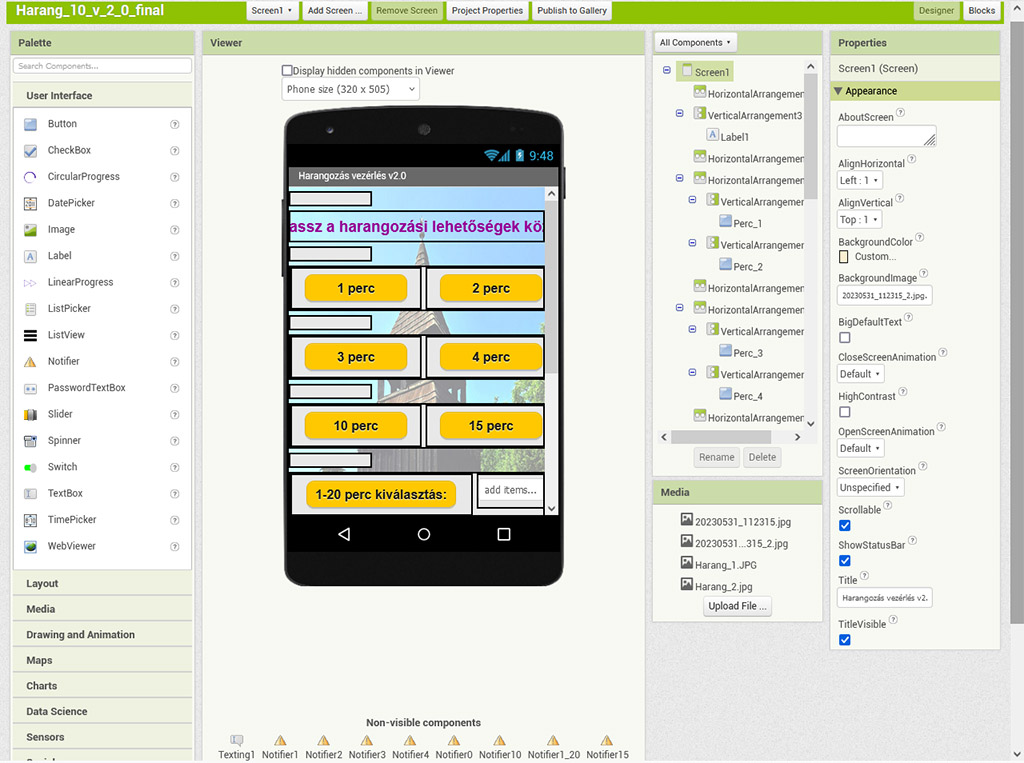Click the Upload File button
This screenshot has width=1024, height=763.
[737, 606]
